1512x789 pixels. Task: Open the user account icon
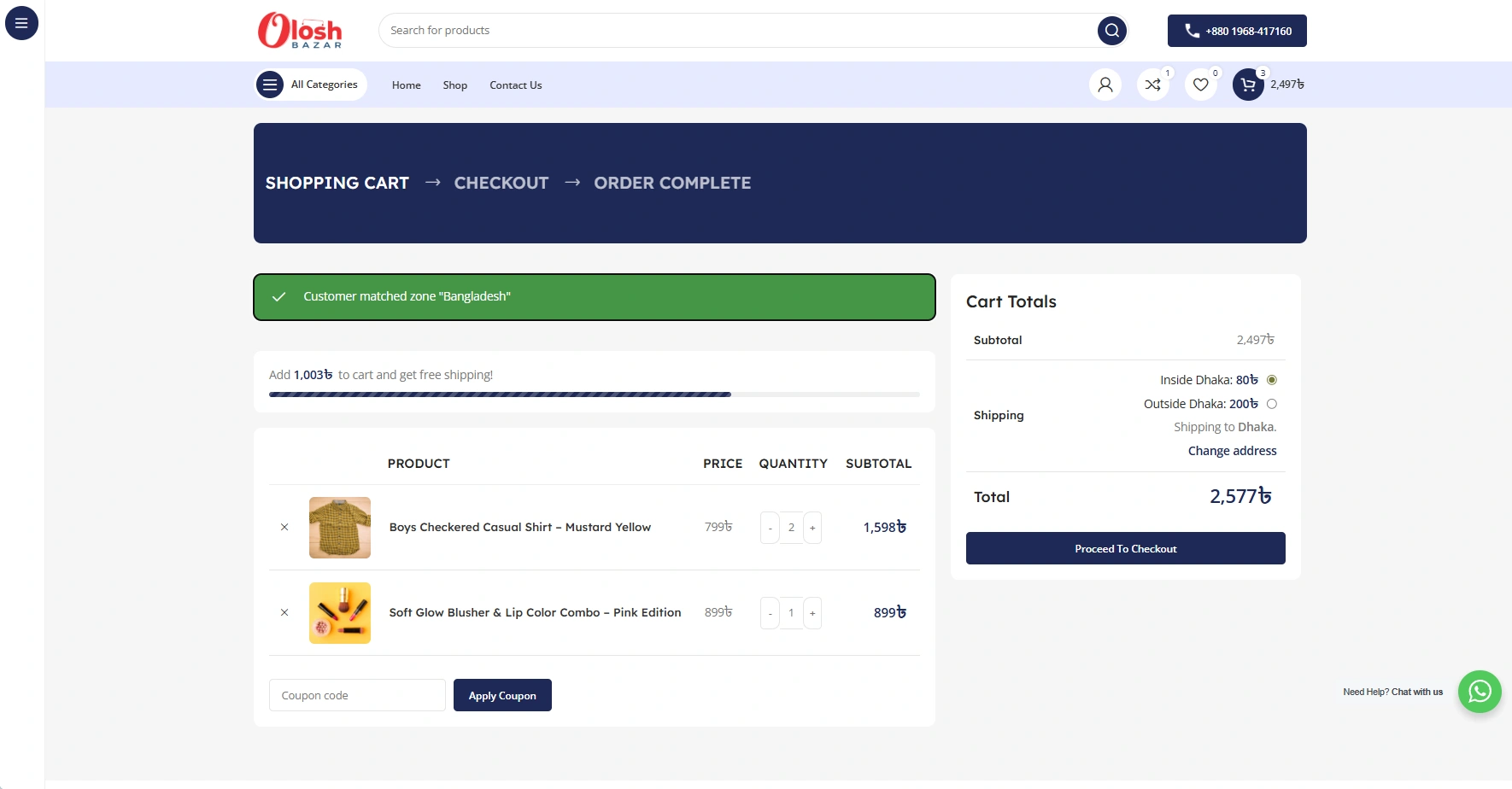click(x=1105, y=85)
